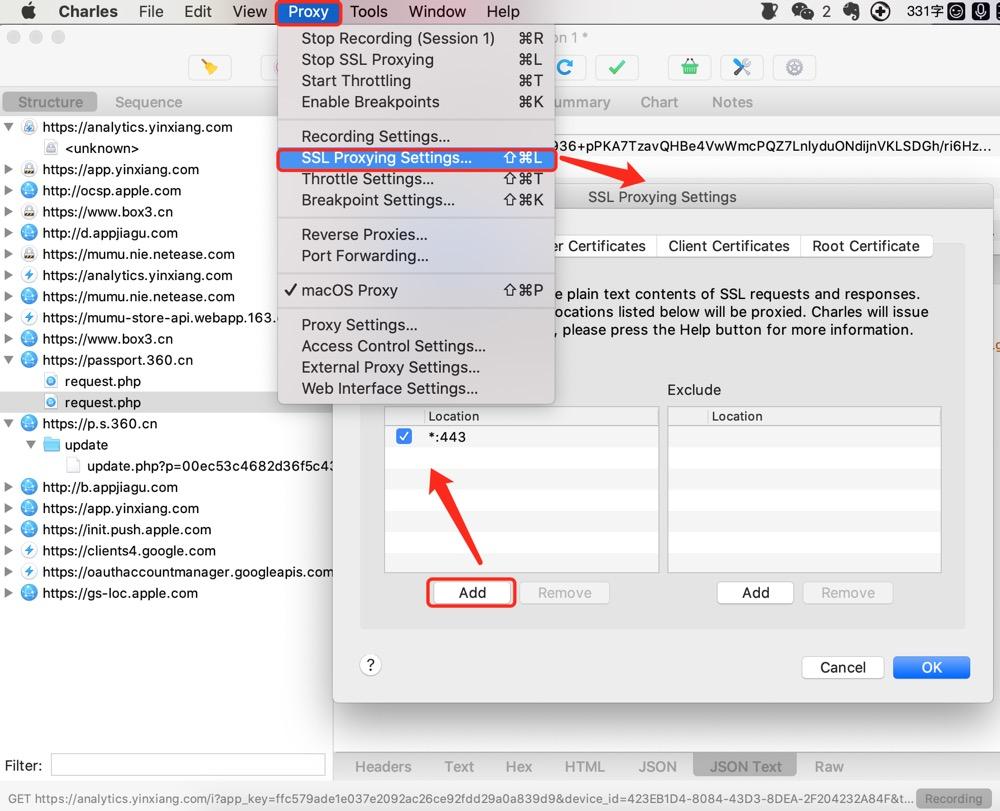Viewport: 1000px width, 811px height.
Task: Switch to the Structure tab
Action: [x=50, y=102]
